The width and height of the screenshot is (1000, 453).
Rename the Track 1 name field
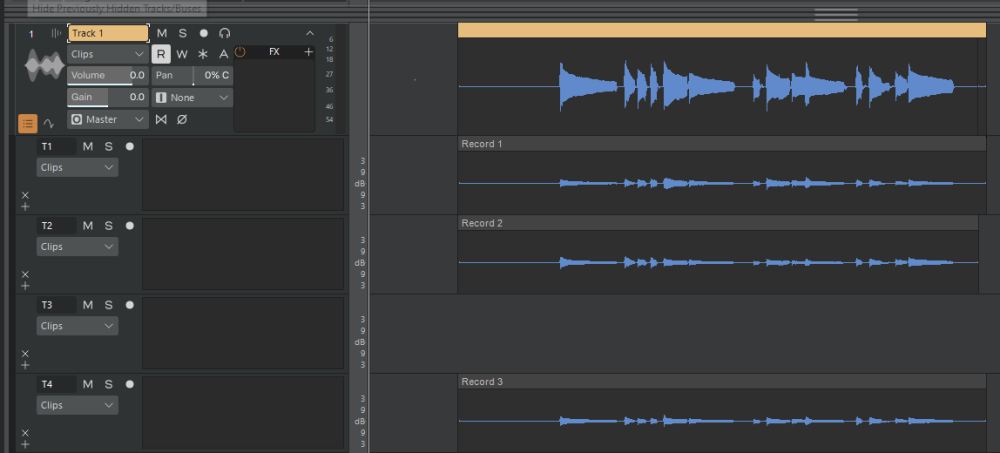(108, 33)
